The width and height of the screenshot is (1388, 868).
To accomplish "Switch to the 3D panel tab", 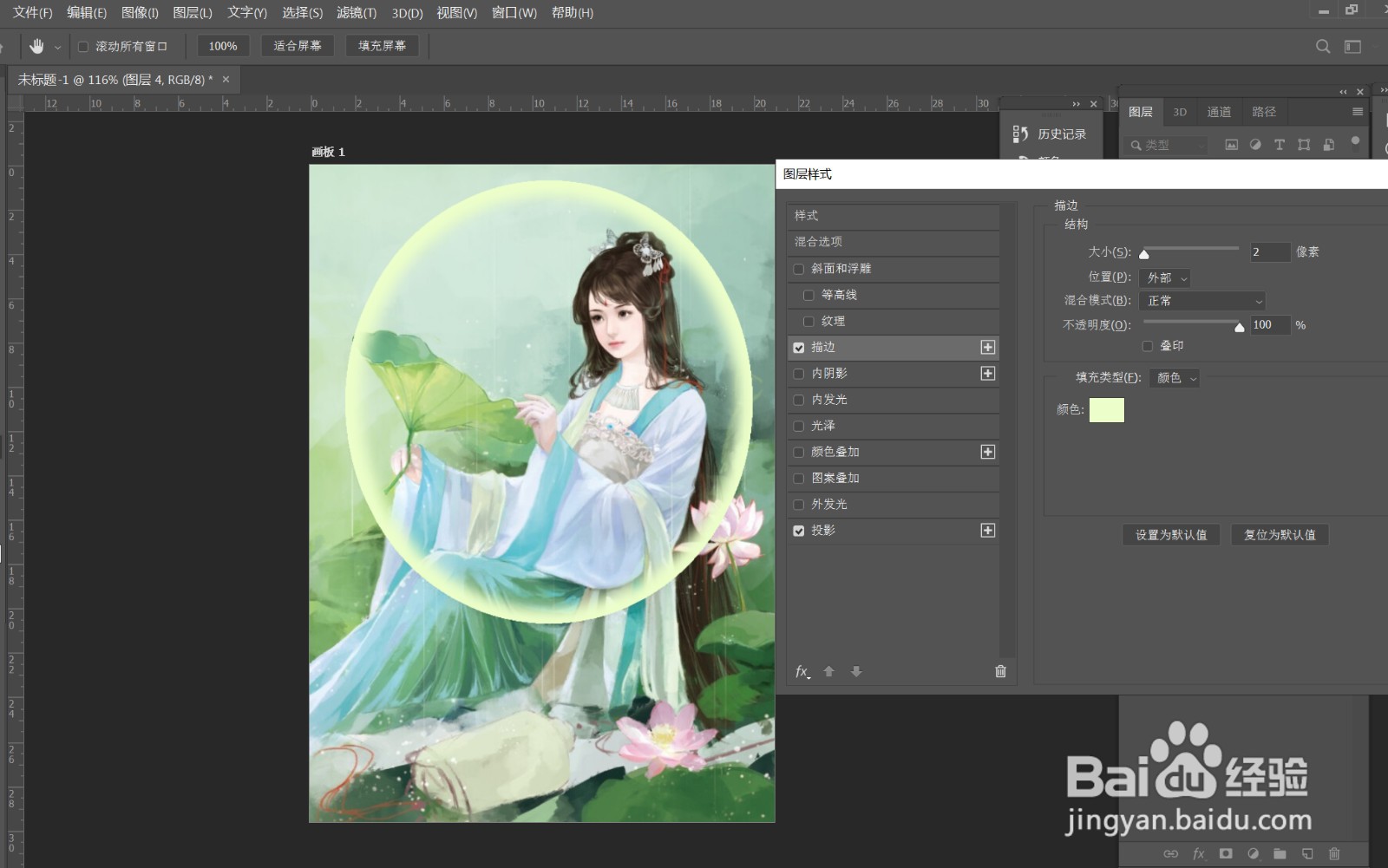I will (1180, 112).
